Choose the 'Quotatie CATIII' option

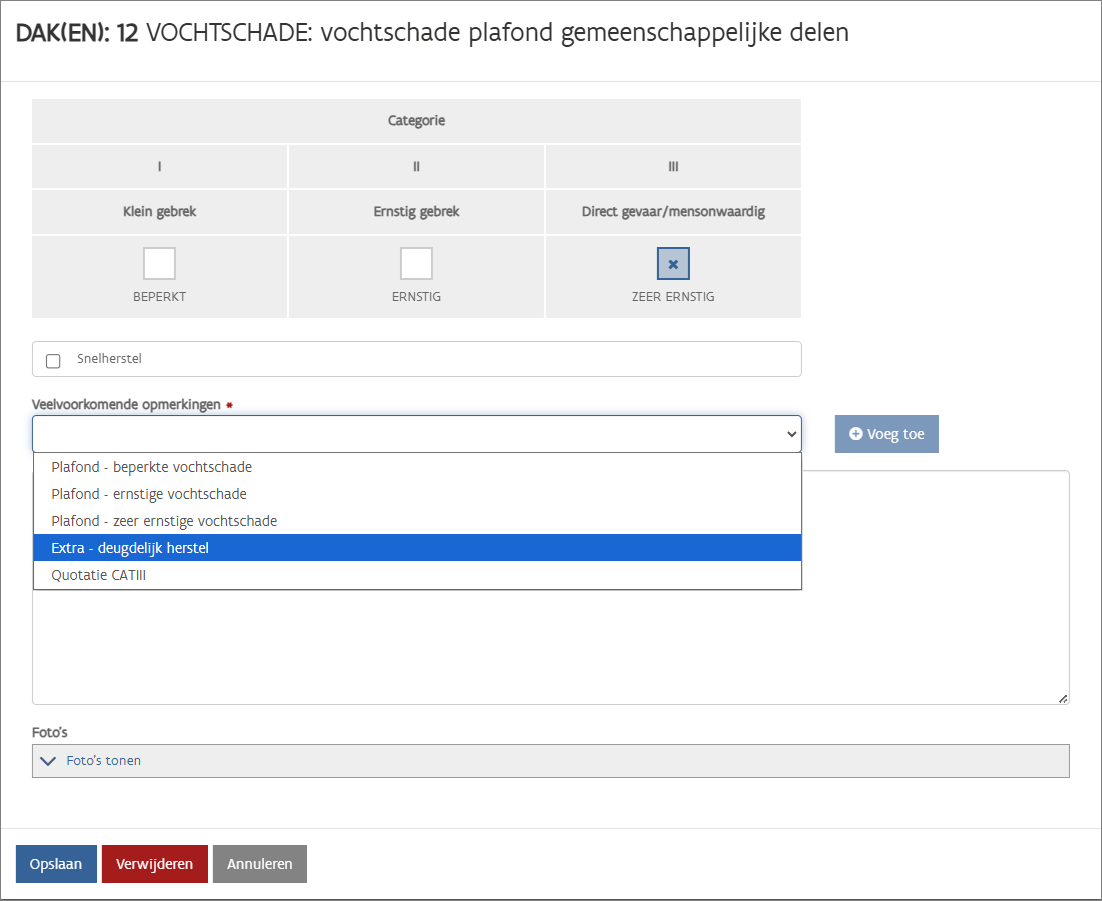pos(98,575)
